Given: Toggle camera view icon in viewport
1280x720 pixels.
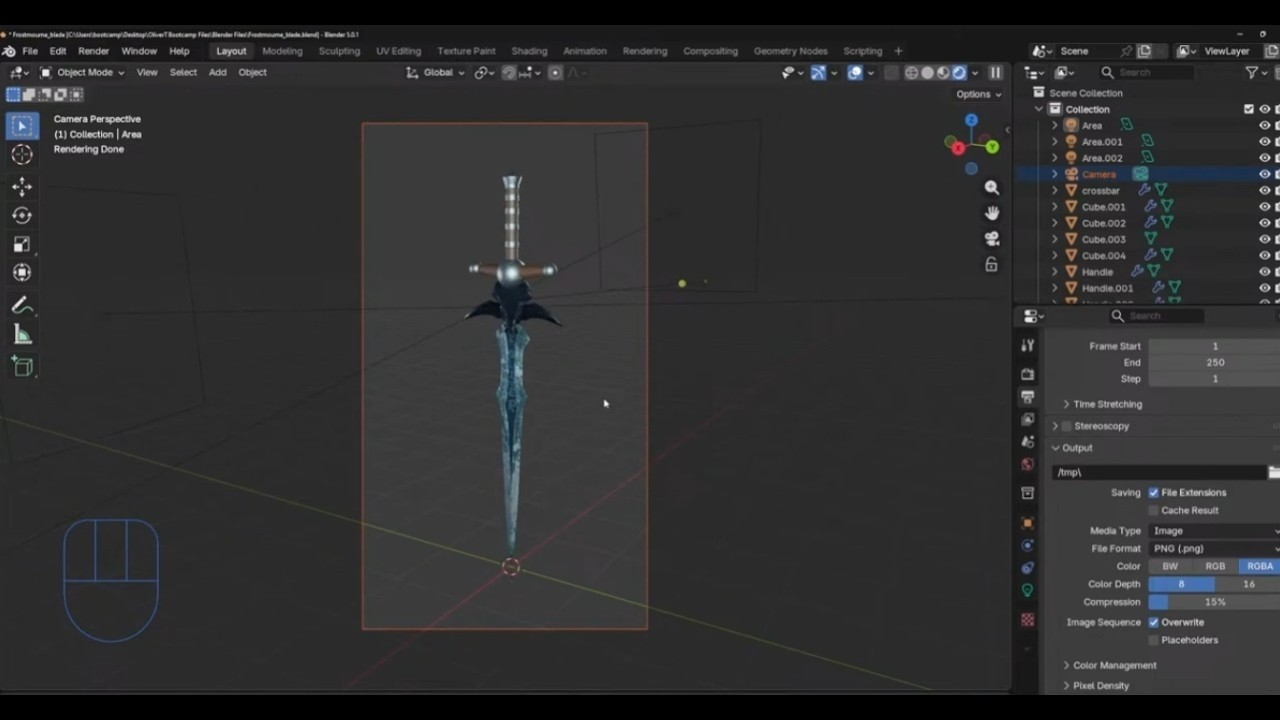Looking at the screenshot, I should tap(991, 239).
